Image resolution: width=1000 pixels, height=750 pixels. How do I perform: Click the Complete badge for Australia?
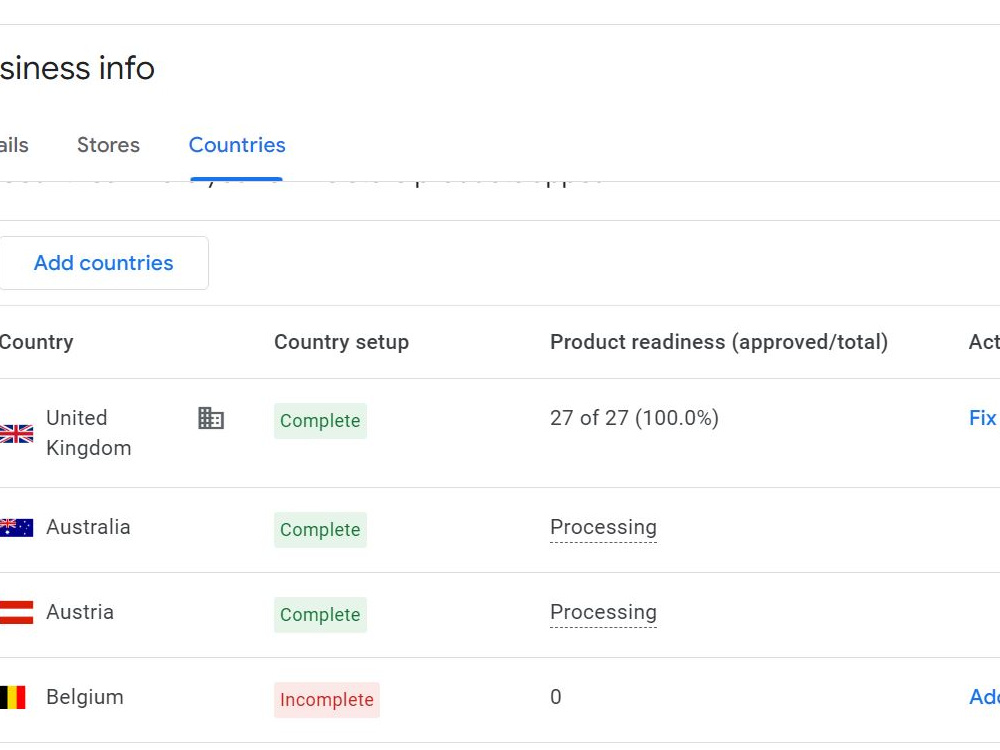[x=320, y=530]
